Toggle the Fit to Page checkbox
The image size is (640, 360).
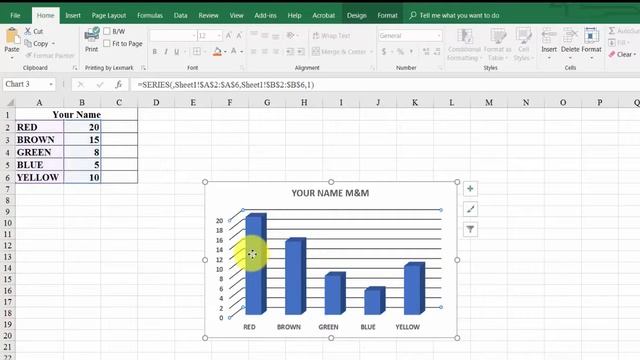click(107, 43)
